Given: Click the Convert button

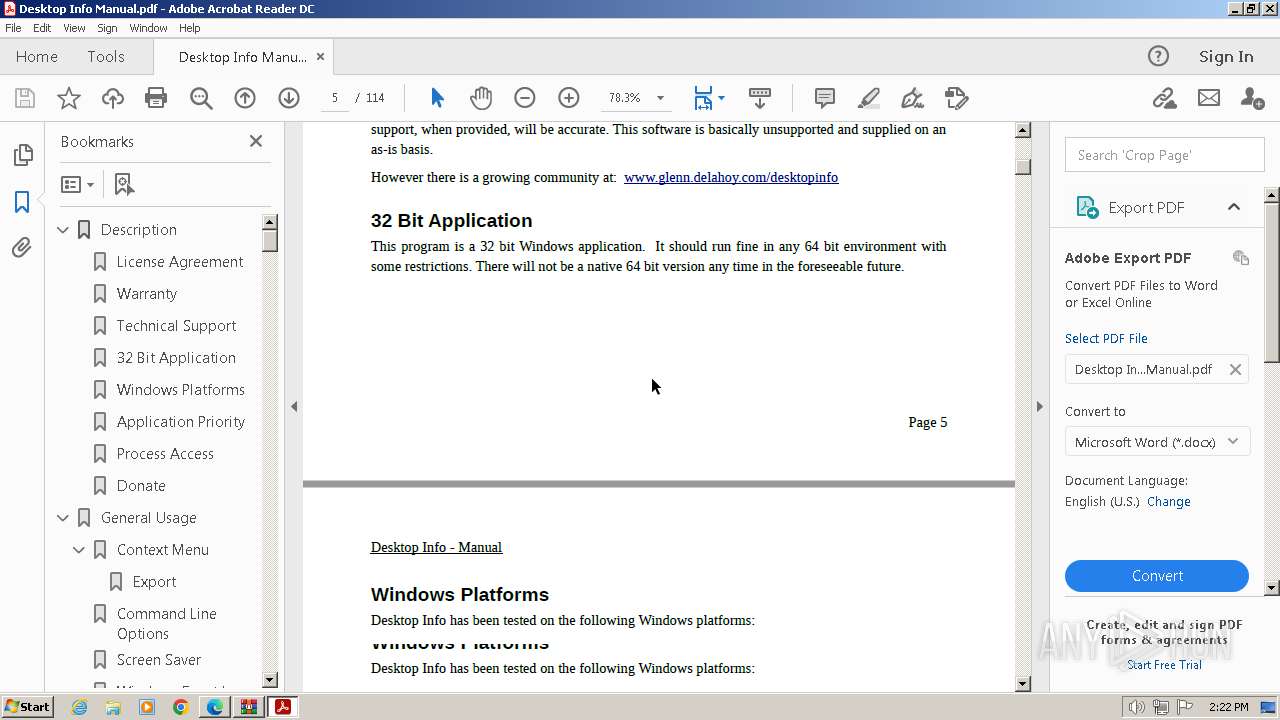Looking at the screenshot, I should 1157,576.
